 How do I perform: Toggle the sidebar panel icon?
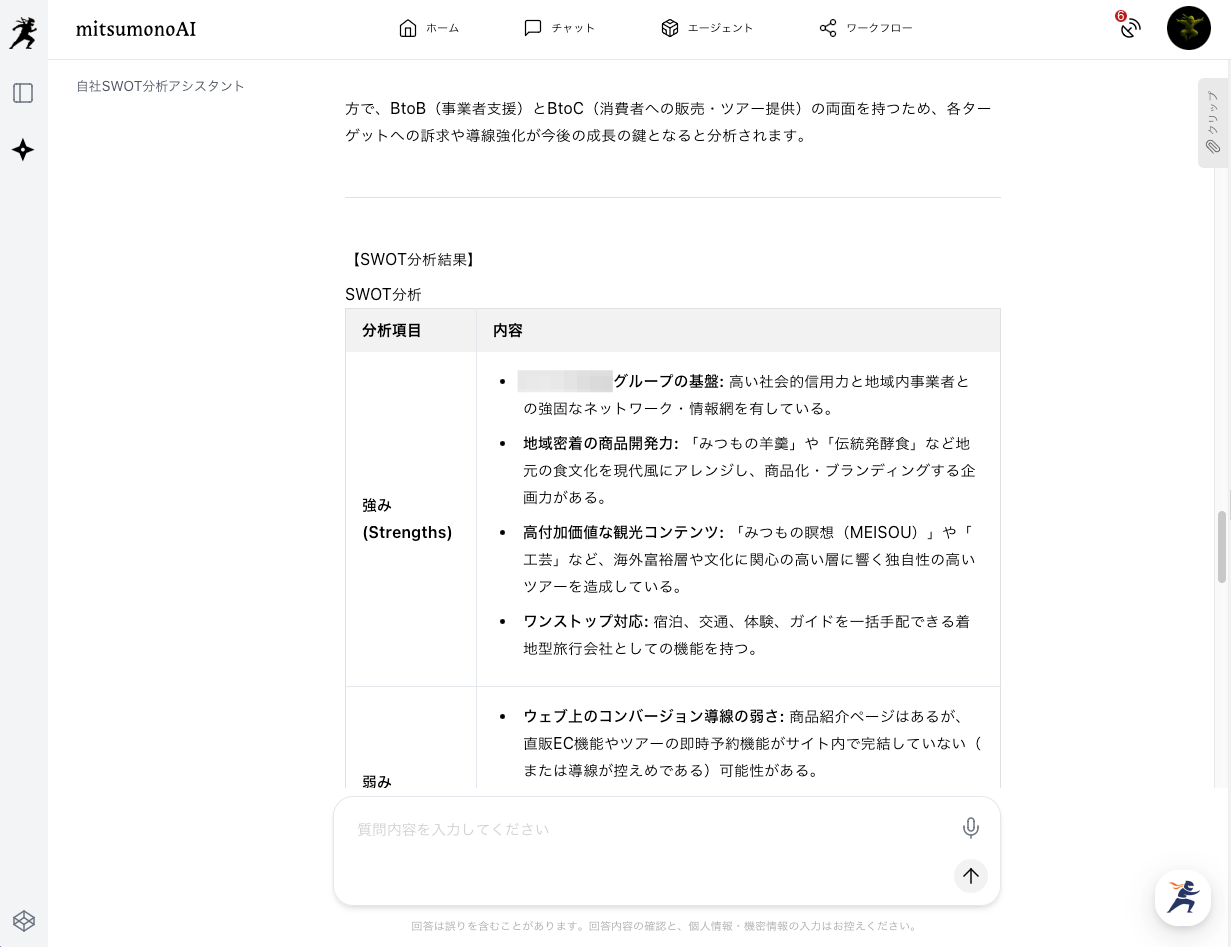point(23,93)
